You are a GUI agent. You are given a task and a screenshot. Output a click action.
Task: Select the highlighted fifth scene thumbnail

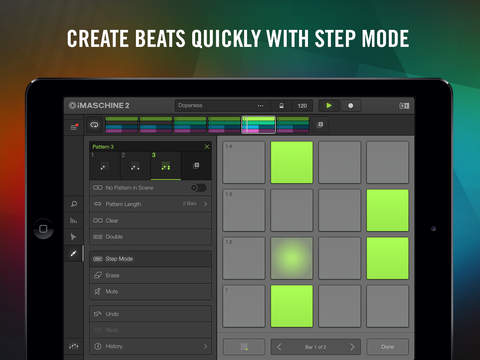pos(259,125)
